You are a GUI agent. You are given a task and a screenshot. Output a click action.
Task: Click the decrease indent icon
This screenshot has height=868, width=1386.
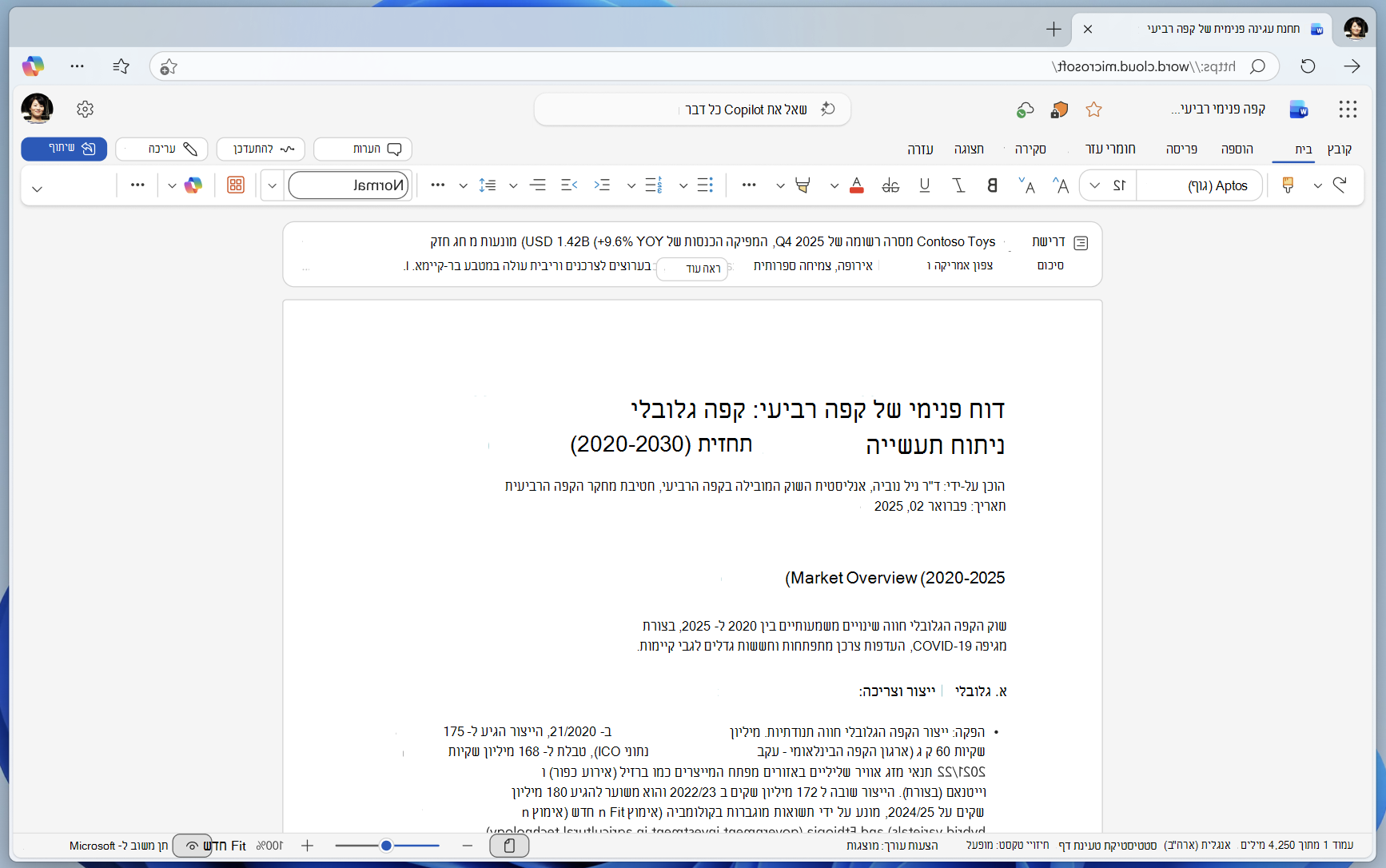(569, 185)
